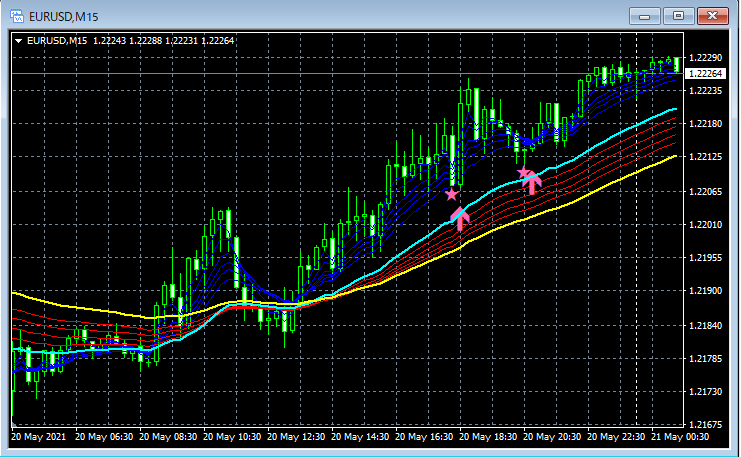The image size is (741, 457).
Task: Click the time axis label 20 May 18:30
Action: 488,437
